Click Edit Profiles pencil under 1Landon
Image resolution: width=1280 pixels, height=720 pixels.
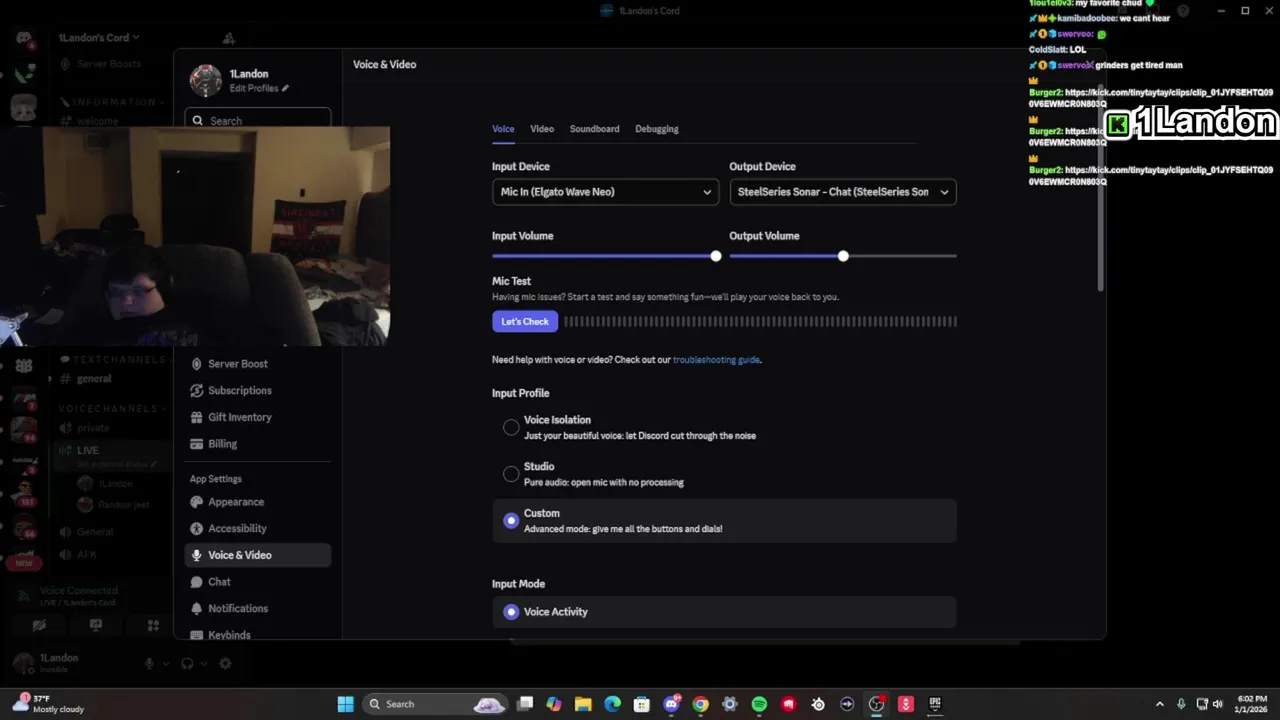[285, 88]
